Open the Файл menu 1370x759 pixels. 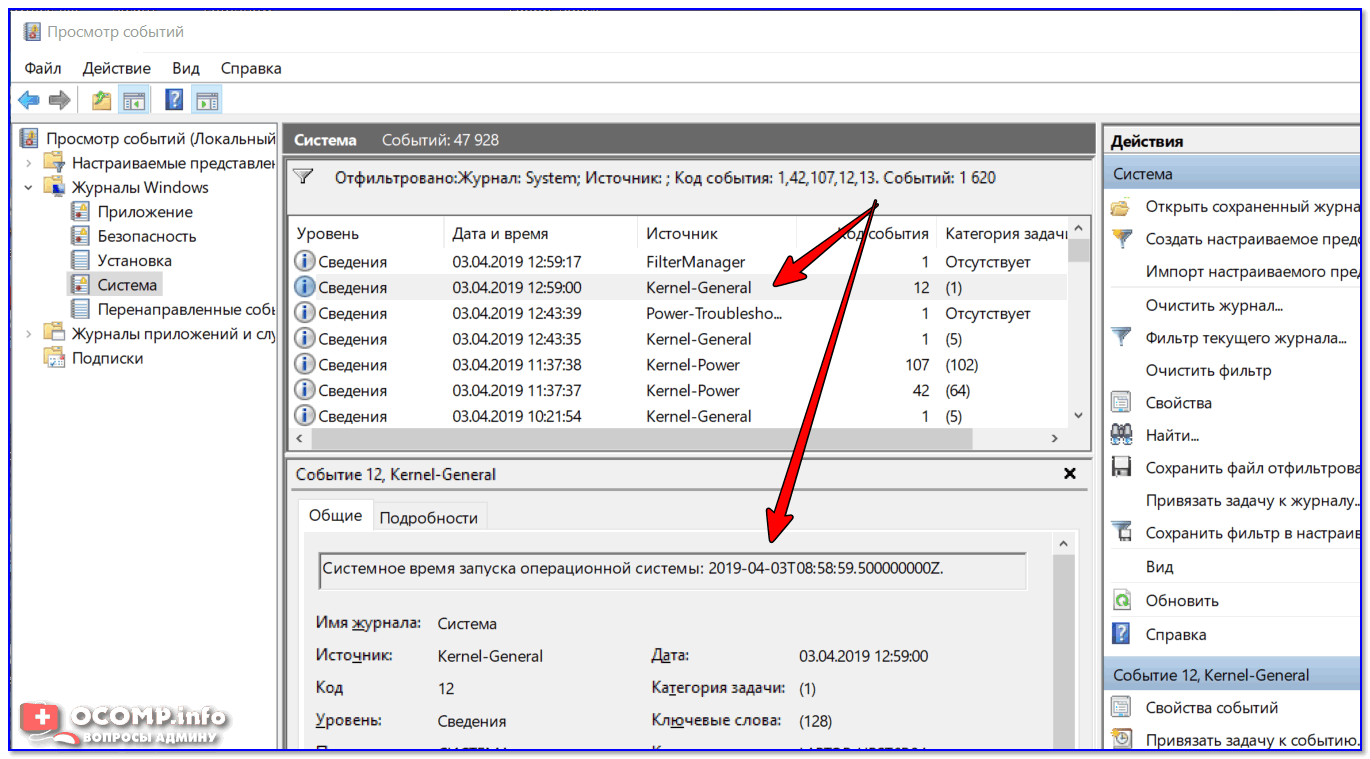point(43,68)
